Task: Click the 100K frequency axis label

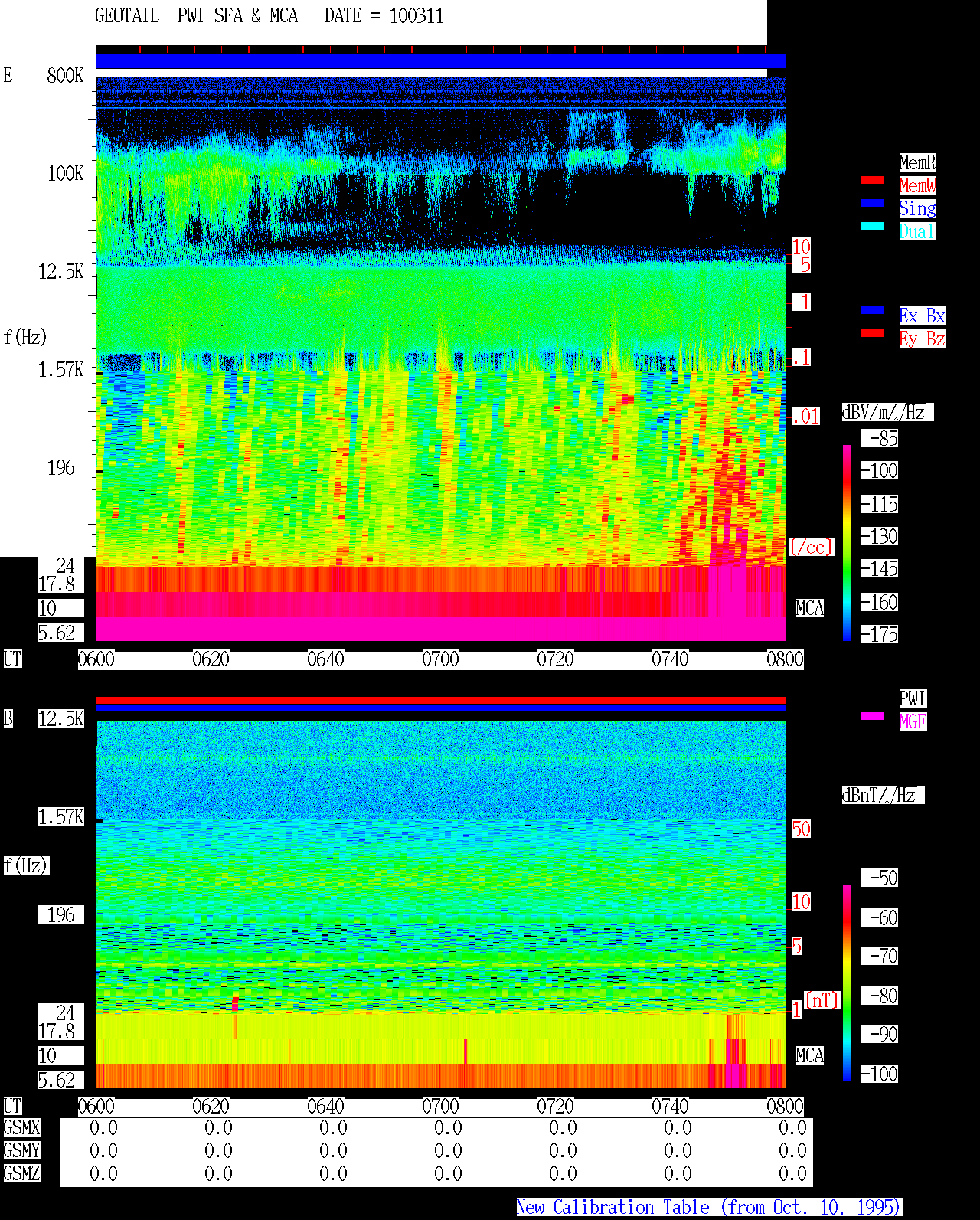Action: (66, 174)
